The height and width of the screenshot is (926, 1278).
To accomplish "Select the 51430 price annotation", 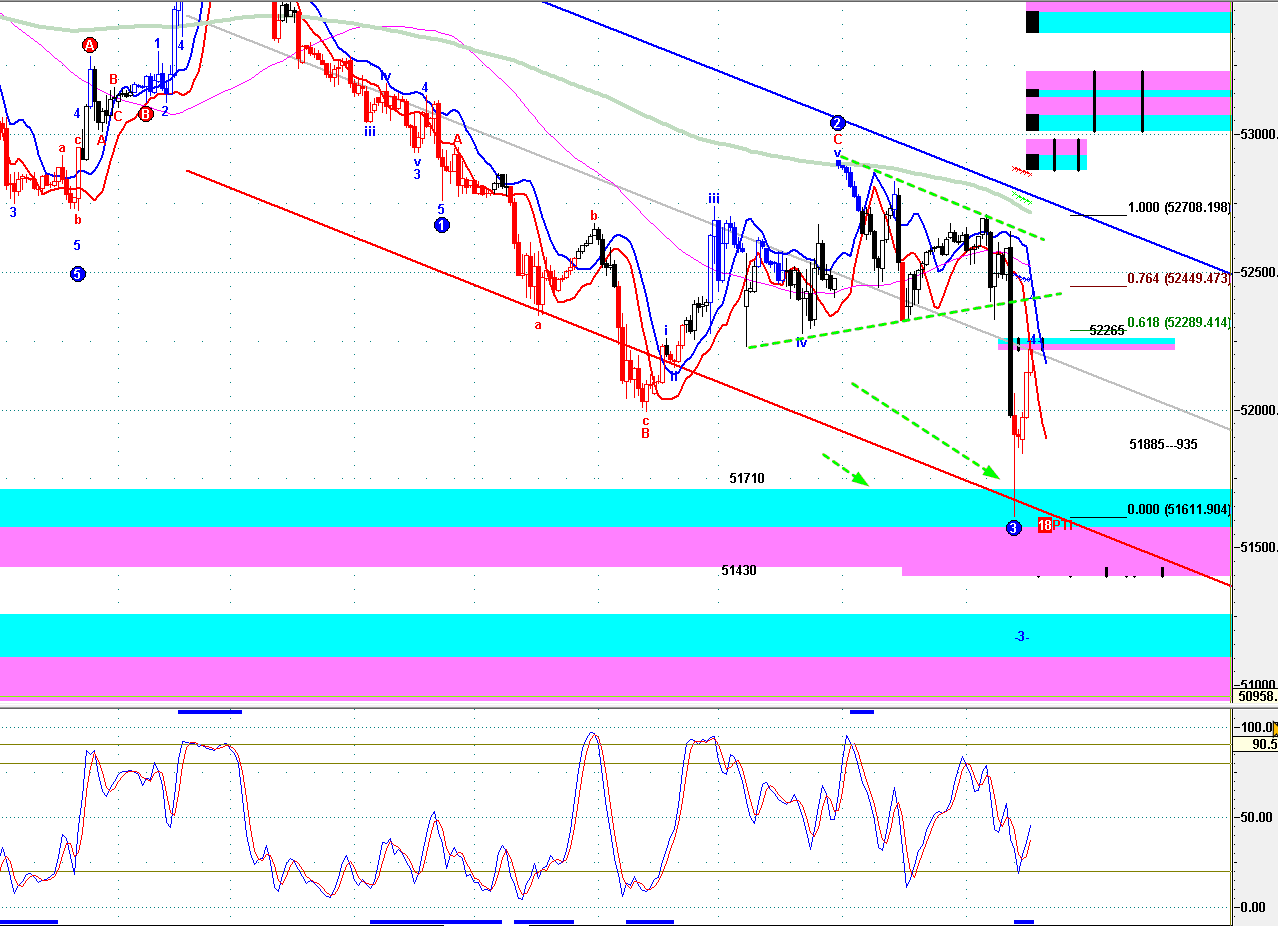I will click(x=739, y=571).
